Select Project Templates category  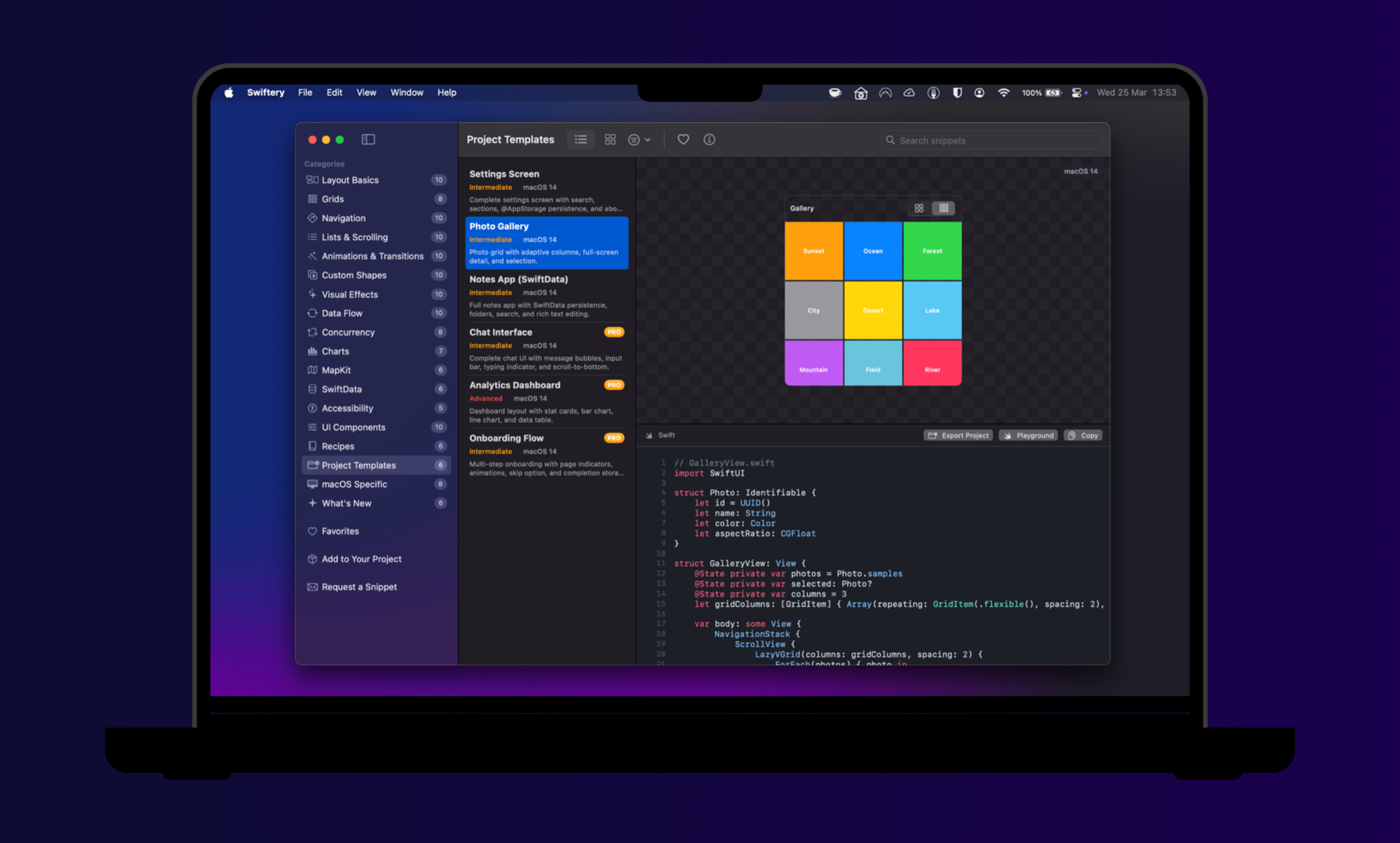pos(376,464)
